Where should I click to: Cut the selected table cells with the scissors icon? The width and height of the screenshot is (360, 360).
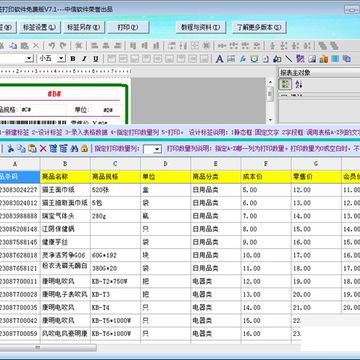coord(10,148)
